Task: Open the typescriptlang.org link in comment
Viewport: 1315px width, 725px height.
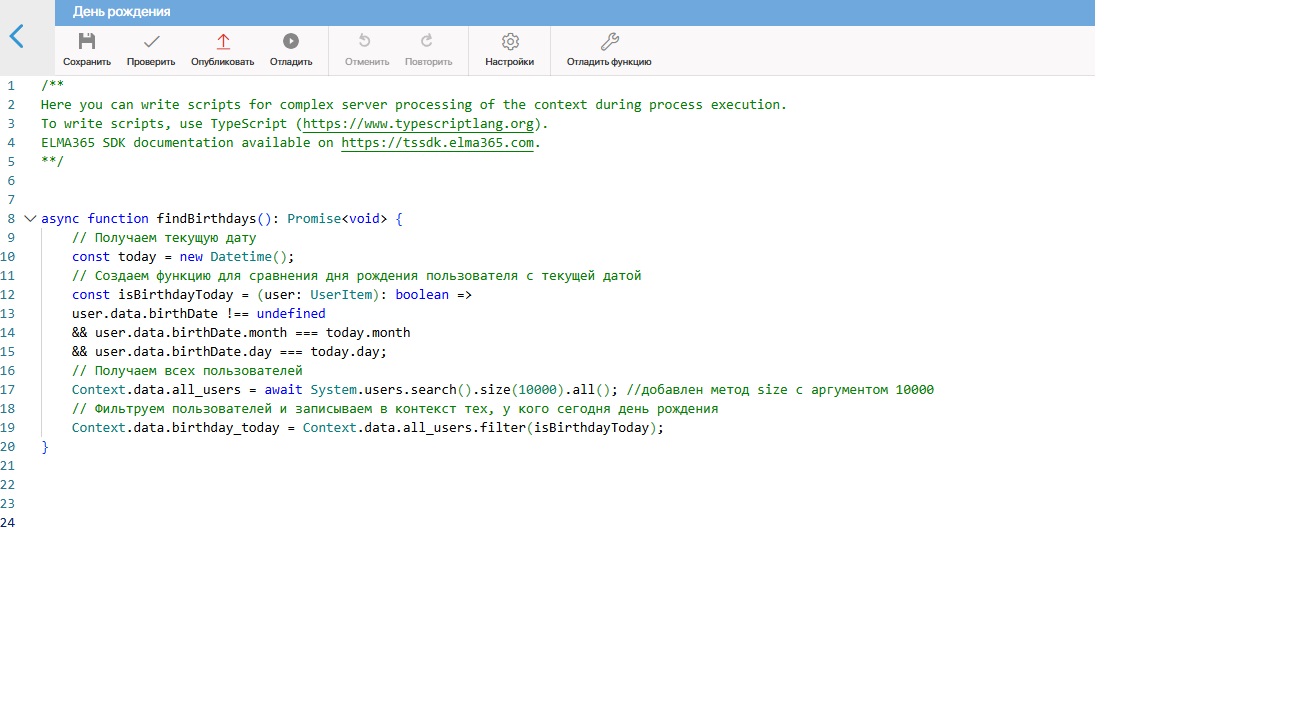Action: click(x=418, y=124)
